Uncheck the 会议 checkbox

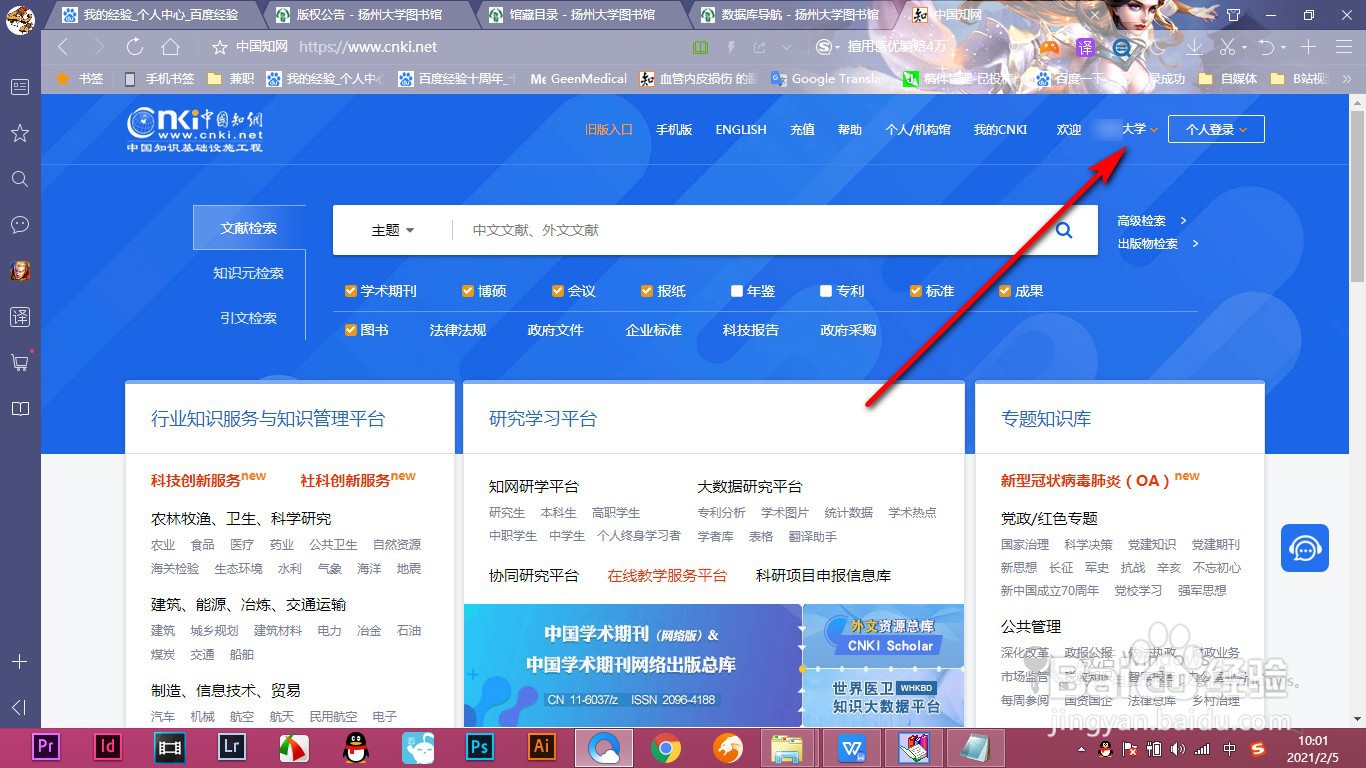click(558, 291)
